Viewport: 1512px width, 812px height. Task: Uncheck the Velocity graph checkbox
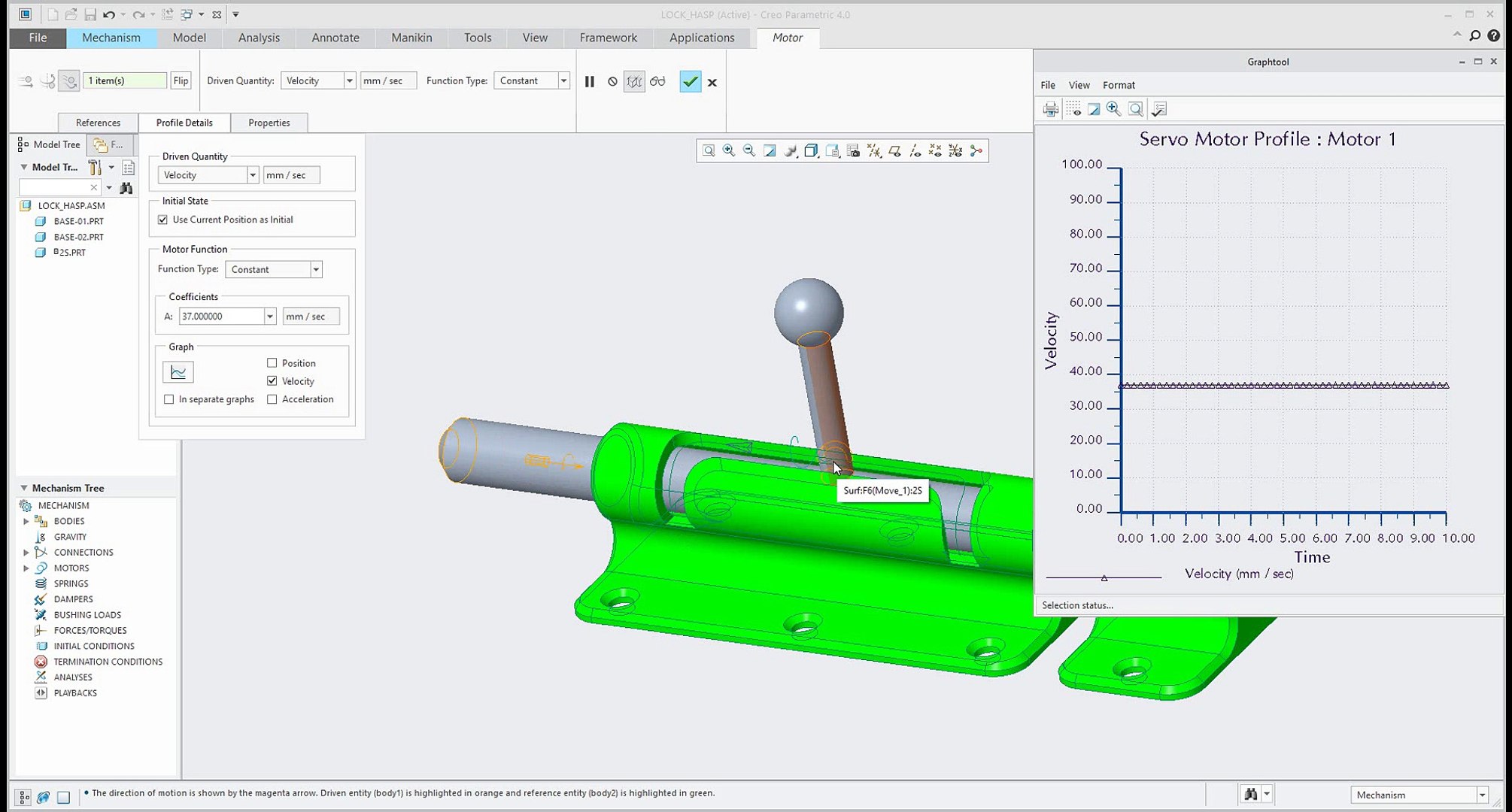tap(272, 381)
